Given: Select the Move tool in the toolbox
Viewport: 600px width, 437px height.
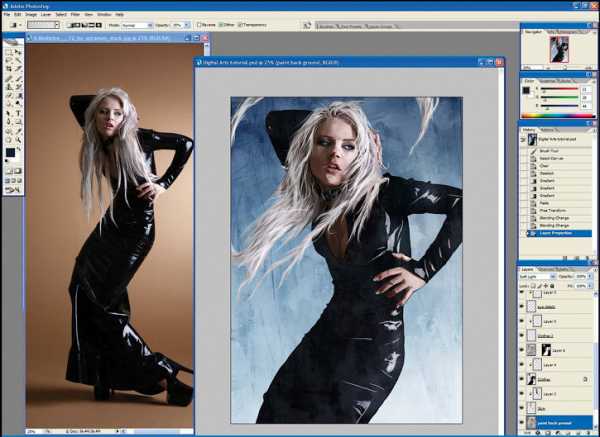Looking at the screenshot, I should 18,52.
